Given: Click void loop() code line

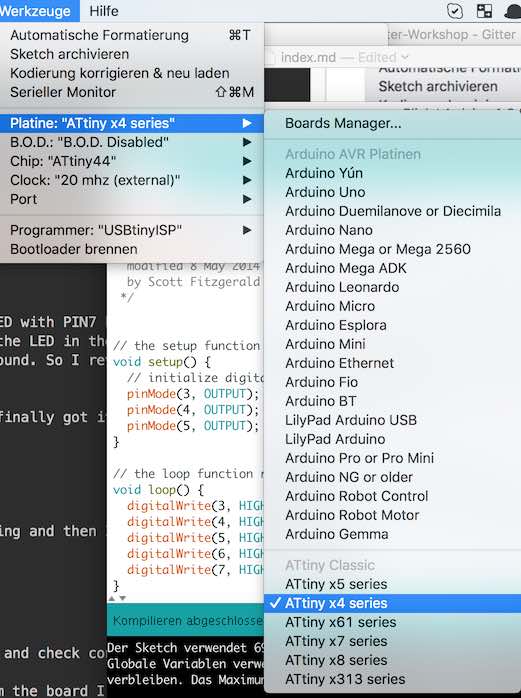Looking at the screenshot, I should point(158,490).
